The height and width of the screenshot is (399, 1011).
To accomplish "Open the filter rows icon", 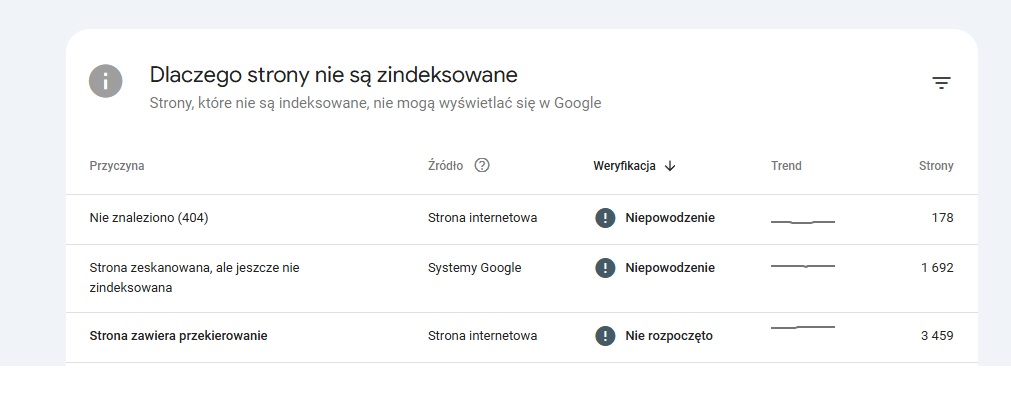I will point(941,83).
